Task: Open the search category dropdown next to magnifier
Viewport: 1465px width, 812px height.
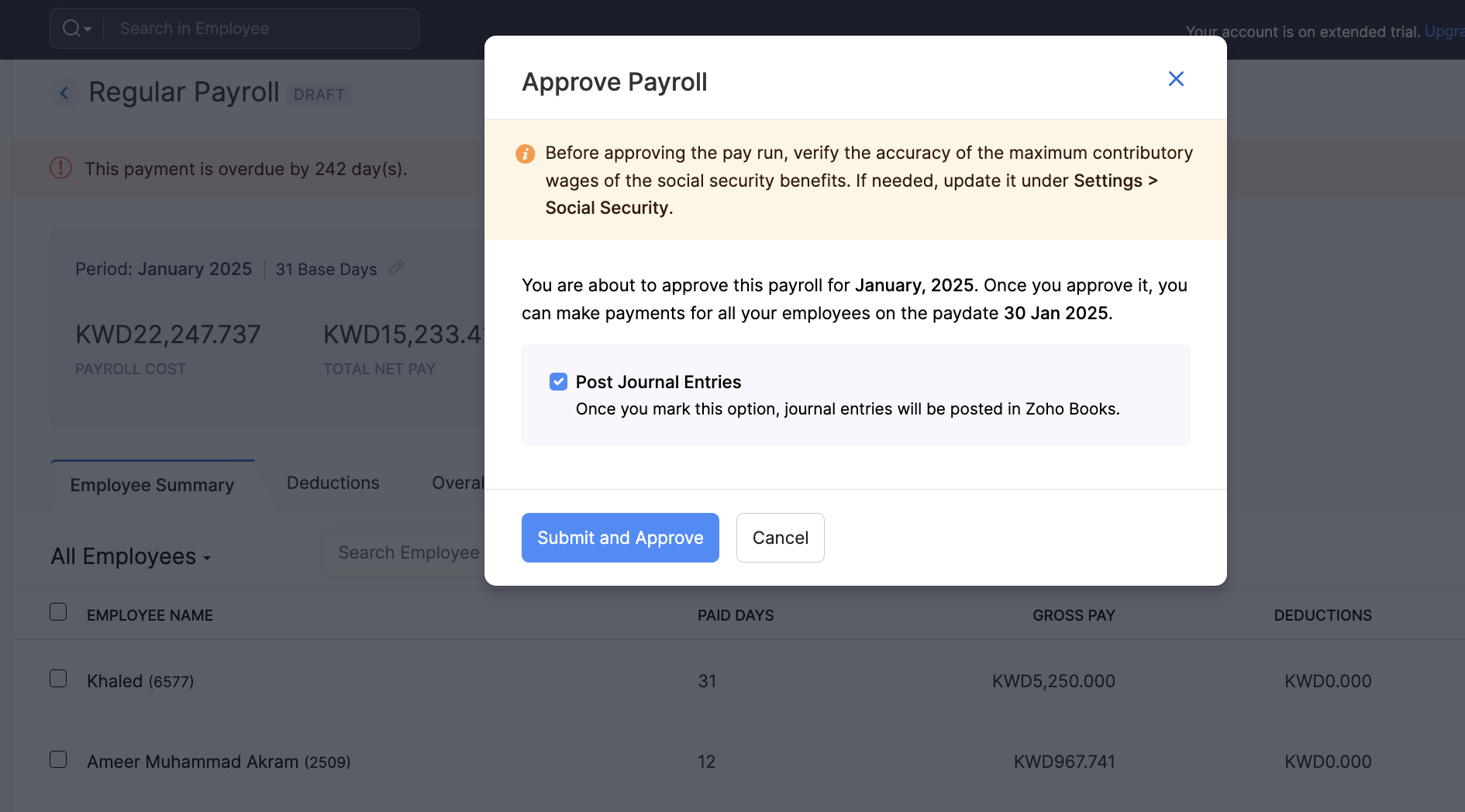Action: tap(86, 31)
